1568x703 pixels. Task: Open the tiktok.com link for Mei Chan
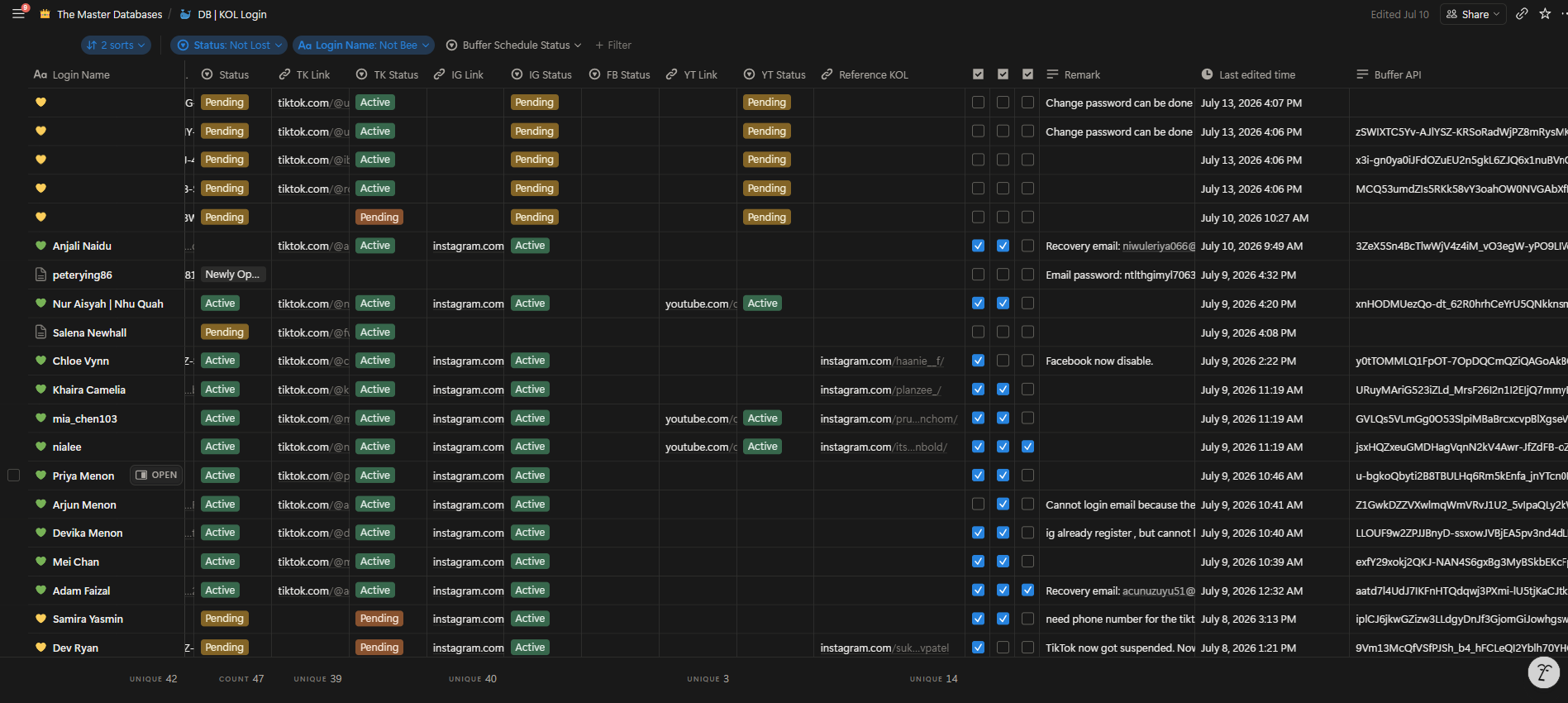(x=312, y=562)
